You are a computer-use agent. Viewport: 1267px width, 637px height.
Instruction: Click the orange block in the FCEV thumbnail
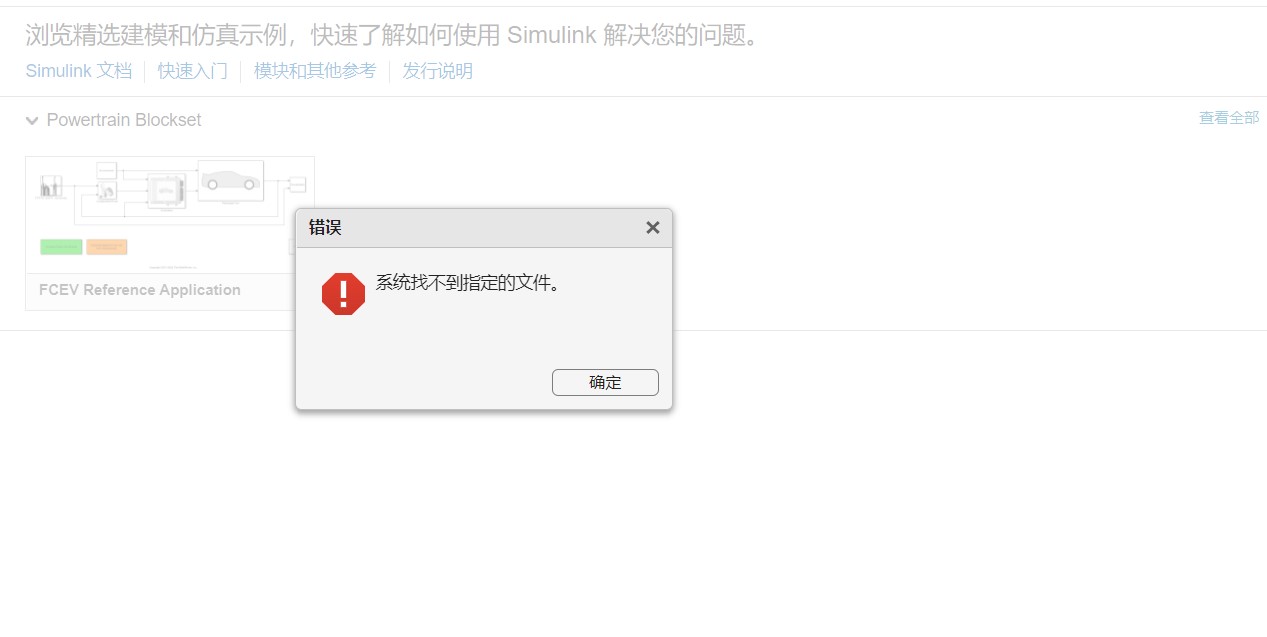107,247
